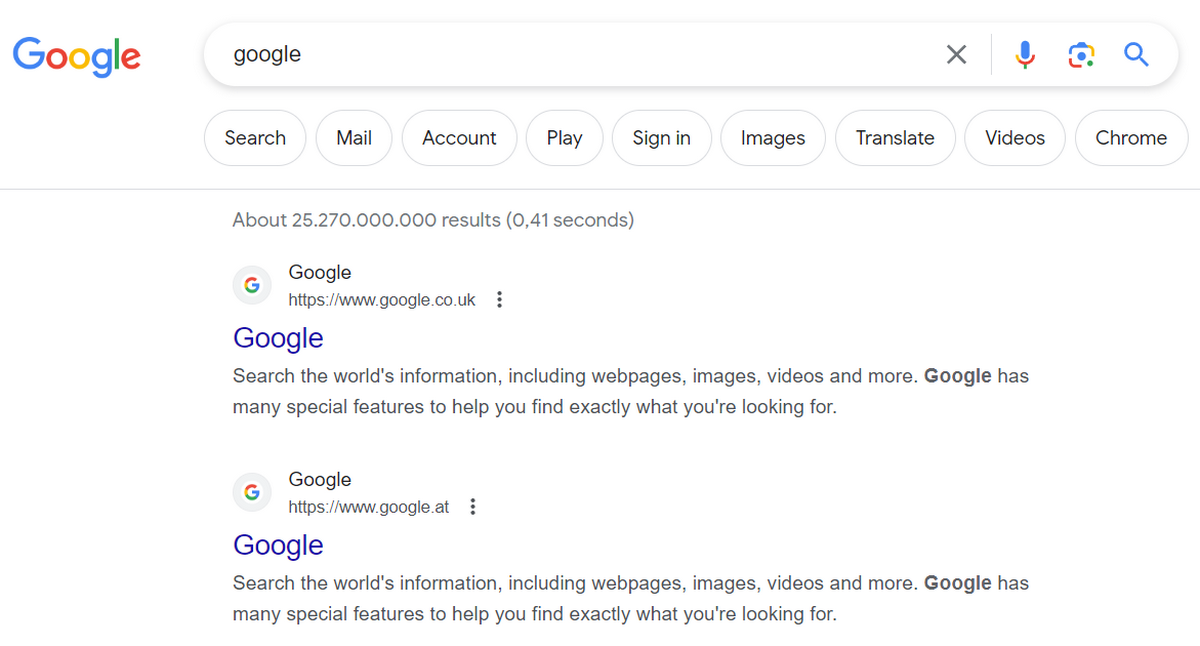Switch to Images results
The width and height of the screenshot is (1200, 646).
click(x=772, y=138)
